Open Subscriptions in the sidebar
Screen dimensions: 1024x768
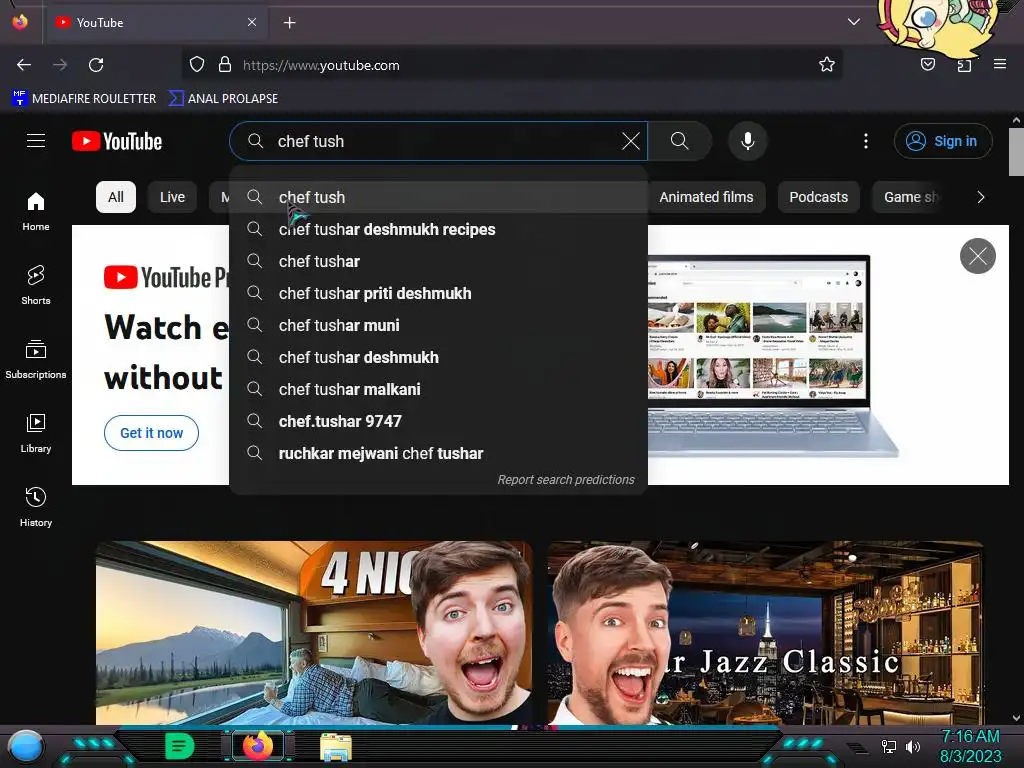(36, 359)
